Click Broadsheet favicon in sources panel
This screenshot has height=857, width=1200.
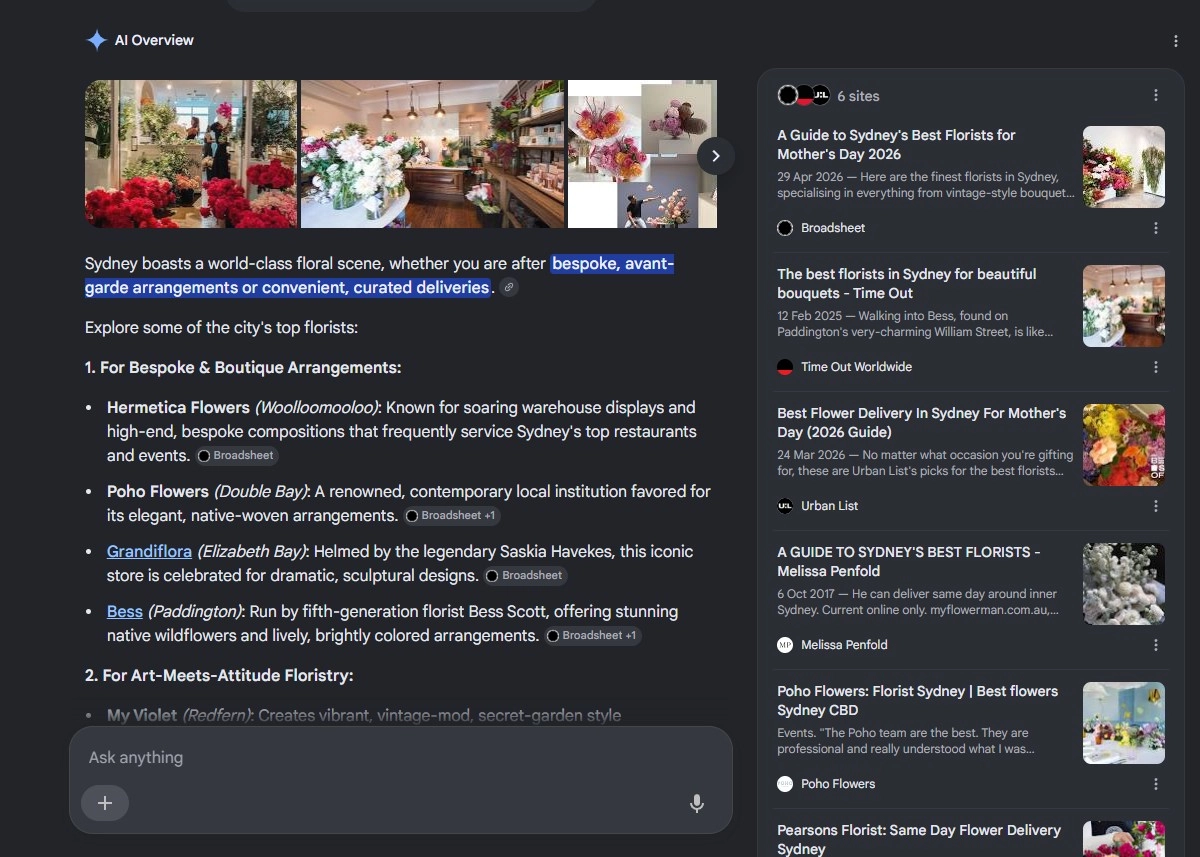785,228
